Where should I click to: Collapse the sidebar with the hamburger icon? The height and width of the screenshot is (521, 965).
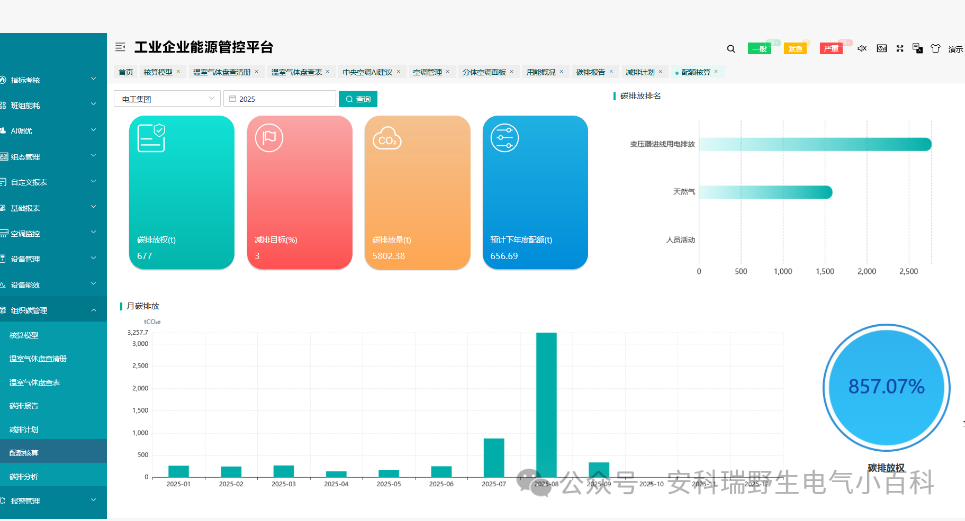[x=120, y=47]
